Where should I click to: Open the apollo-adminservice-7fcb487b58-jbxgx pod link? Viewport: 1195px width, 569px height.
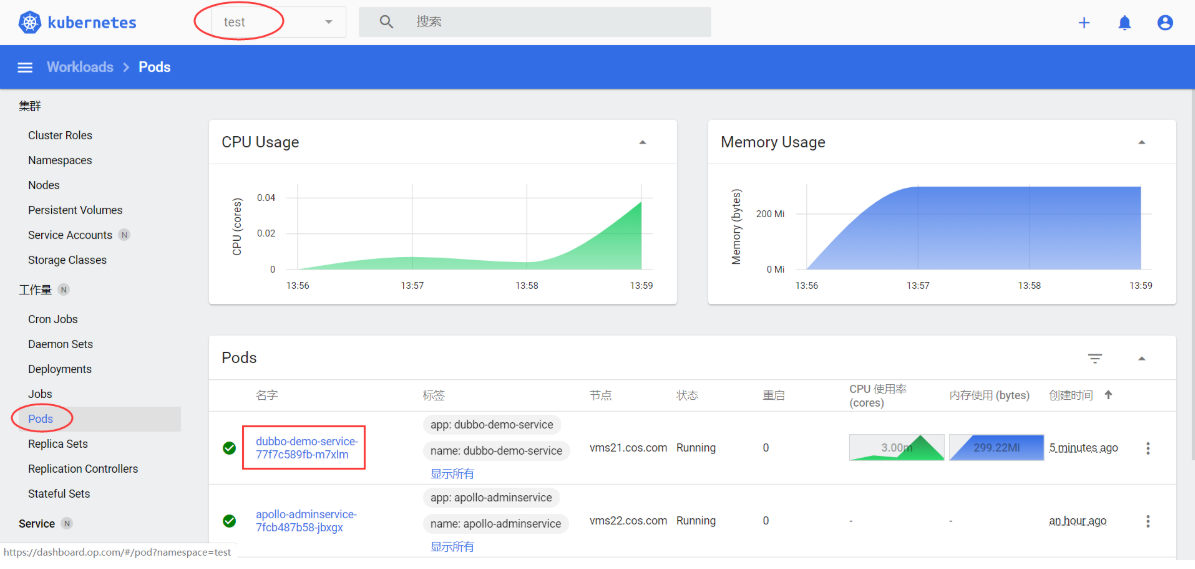(306, 520)
